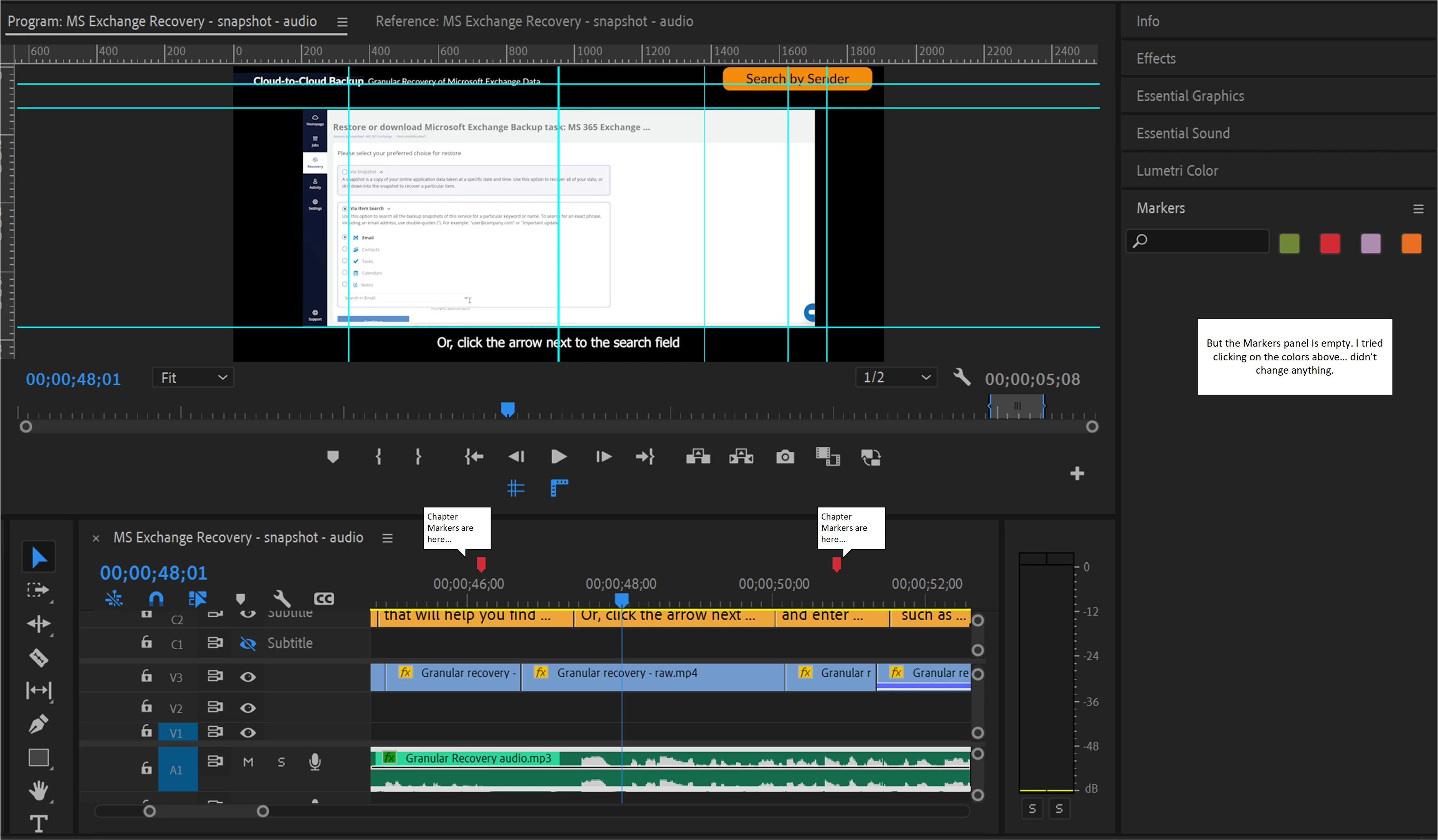Toggle Snap in Timeline magnet icon
The image size is (1438, 840).
pyautogui.click(x=156, y=599)
